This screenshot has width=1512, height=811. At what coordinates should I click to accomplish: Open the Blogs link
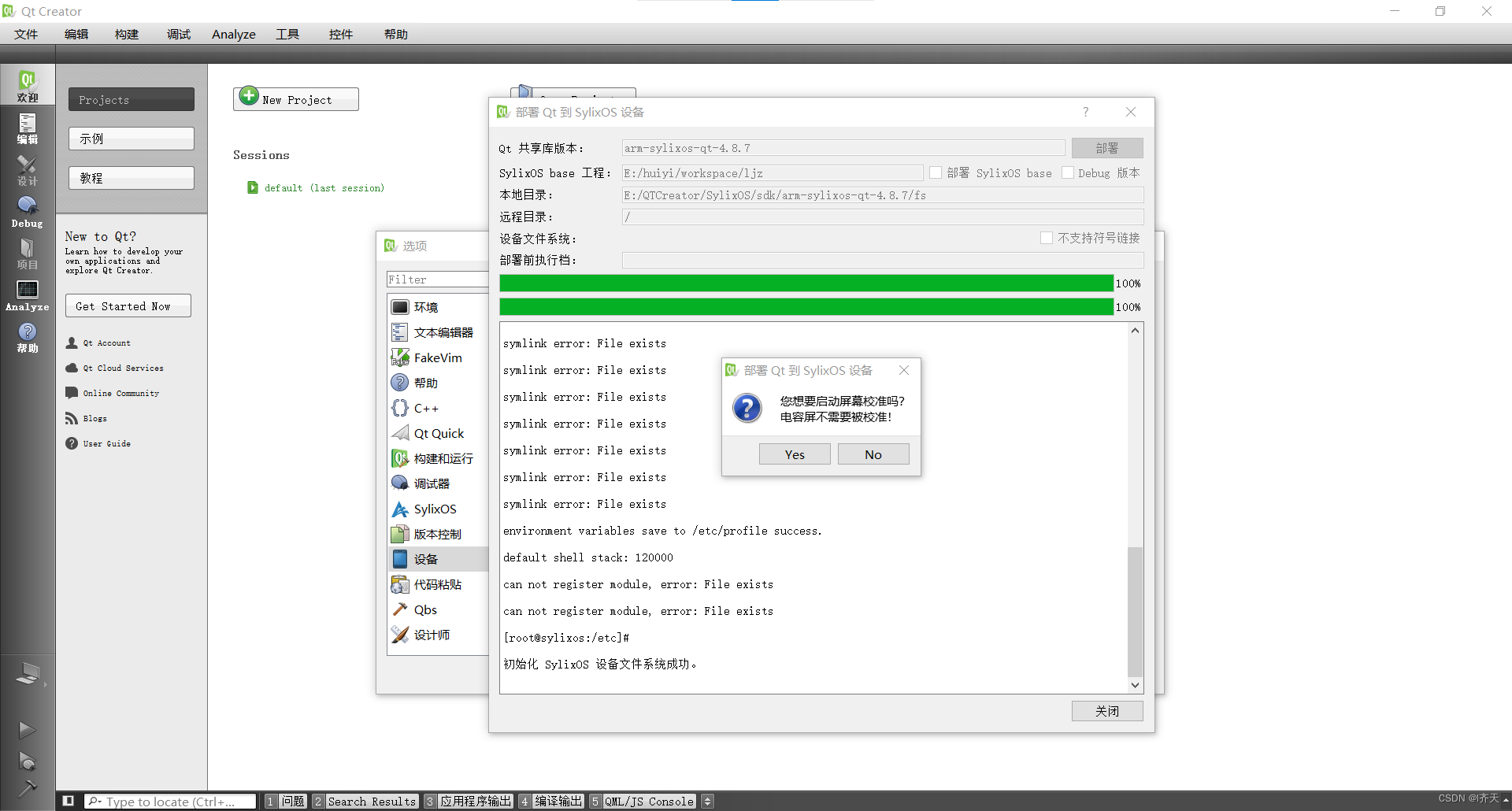click(x=87, y=418)
